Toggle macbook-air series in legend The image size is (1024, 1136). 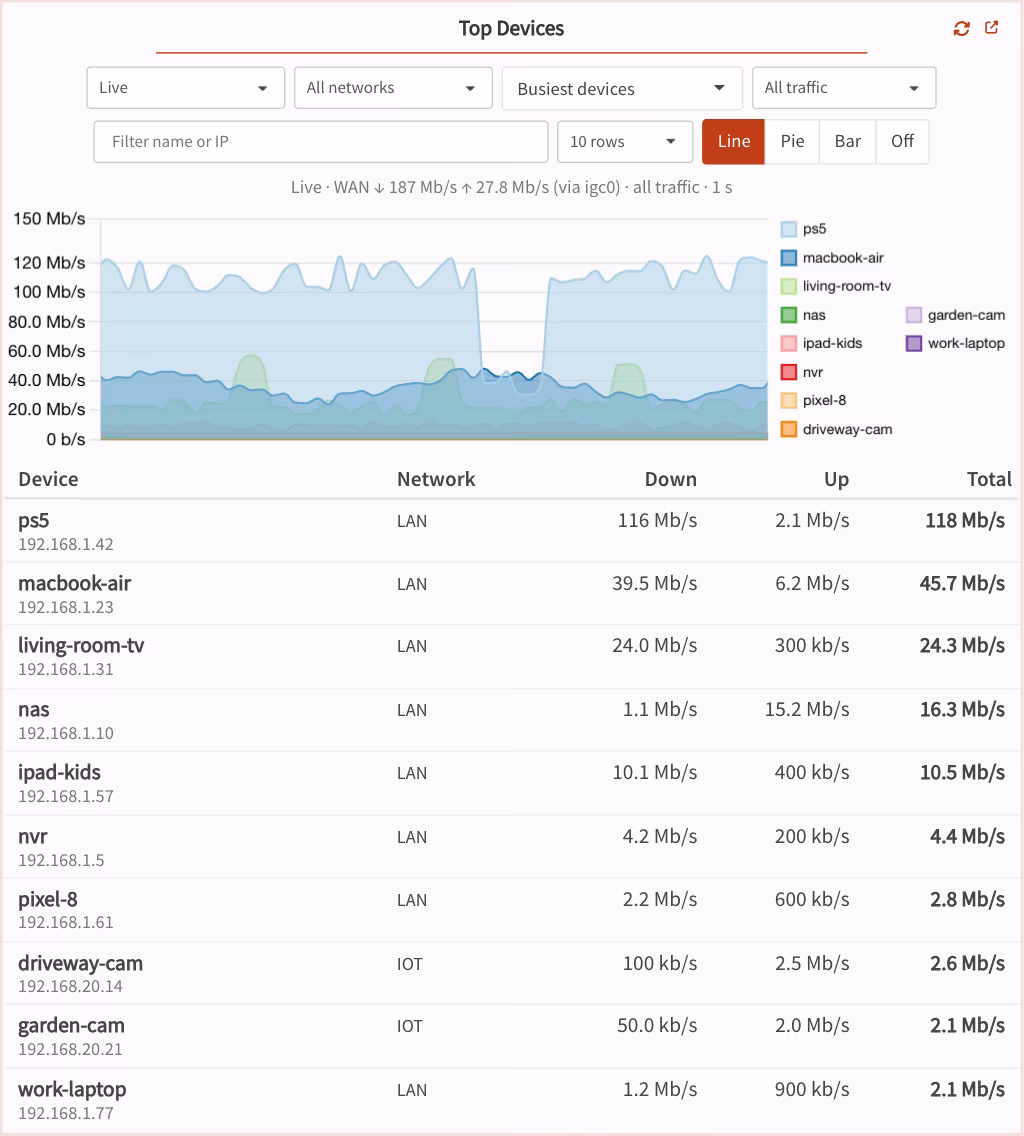click(x=833, y=258)
